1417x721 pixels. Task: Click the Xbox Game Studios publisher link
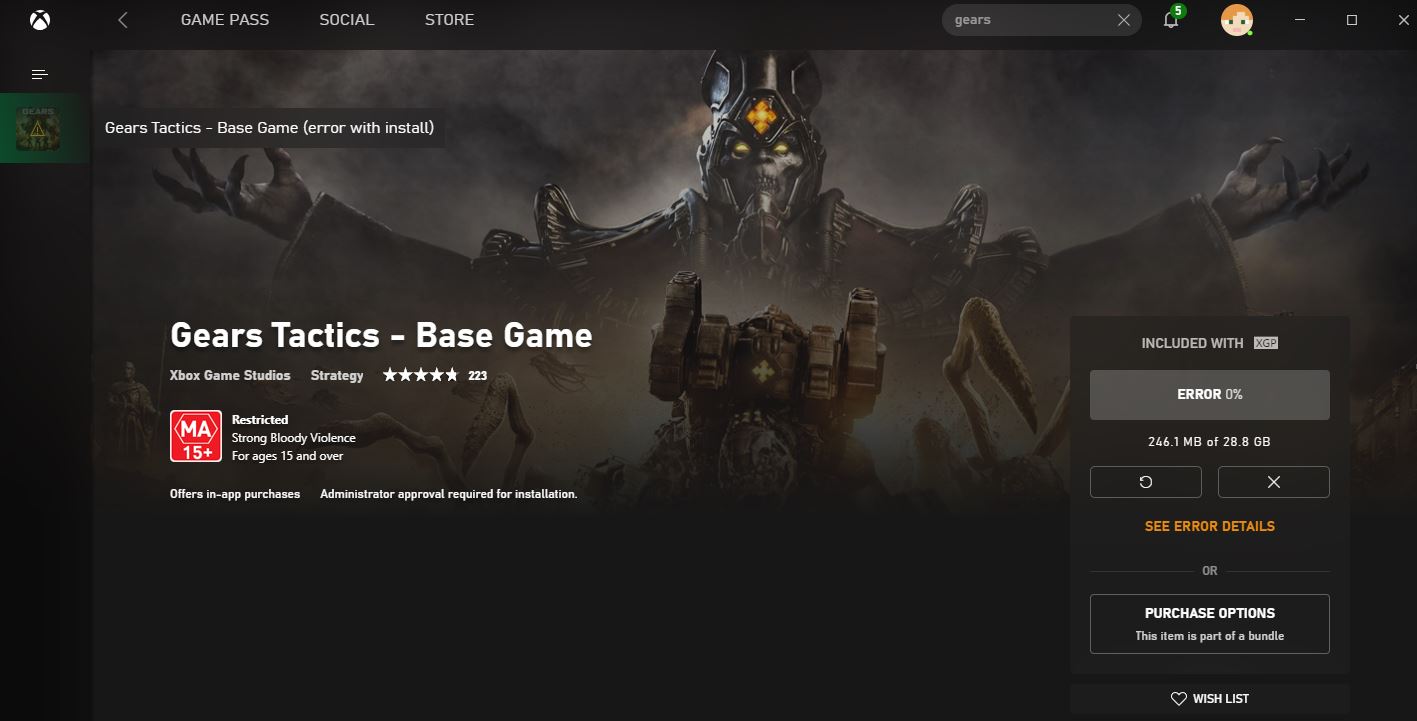[230, 376]
